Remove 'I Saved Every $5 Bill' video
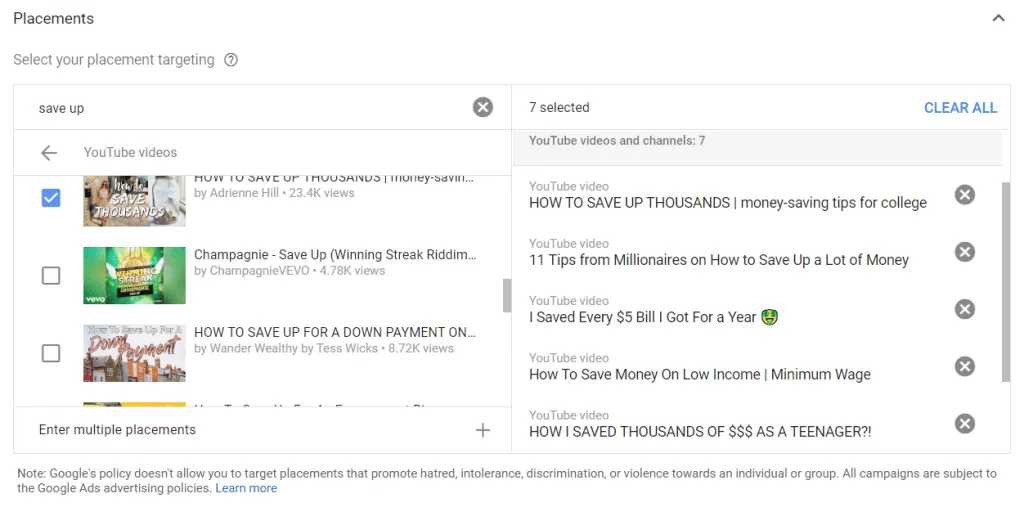The width and height of the screenshot is (1024, 507). 965,309
